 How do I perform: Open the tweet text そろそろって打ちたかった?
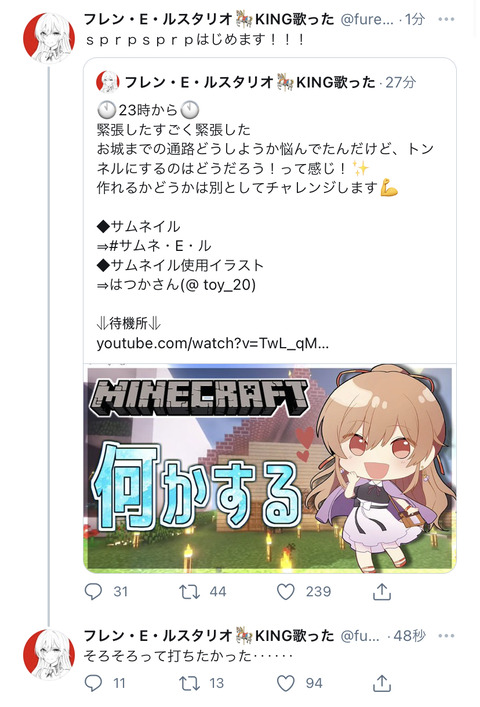click(x=168, y=655)
